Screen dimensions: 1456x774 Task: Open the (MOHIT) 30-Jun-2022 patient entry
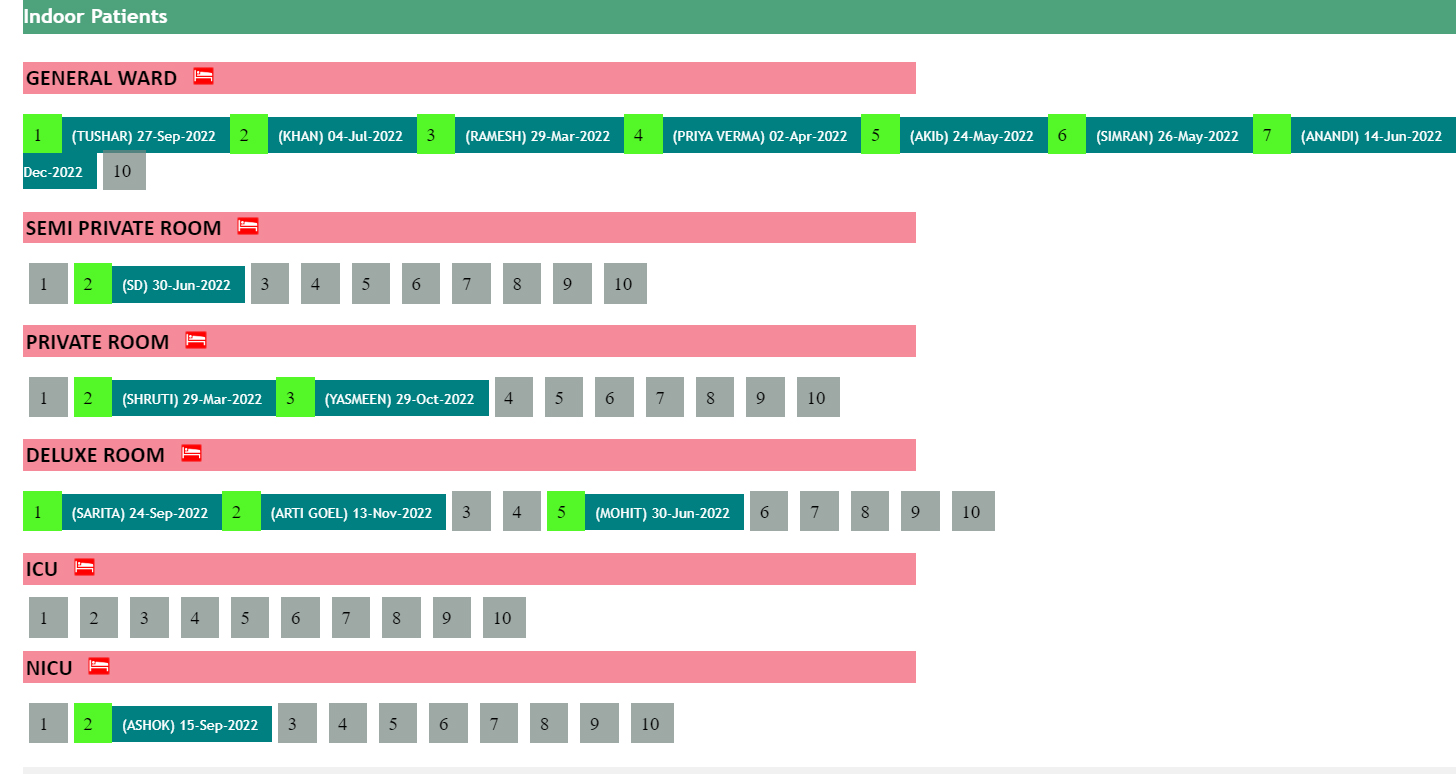[x=664, y=513]
